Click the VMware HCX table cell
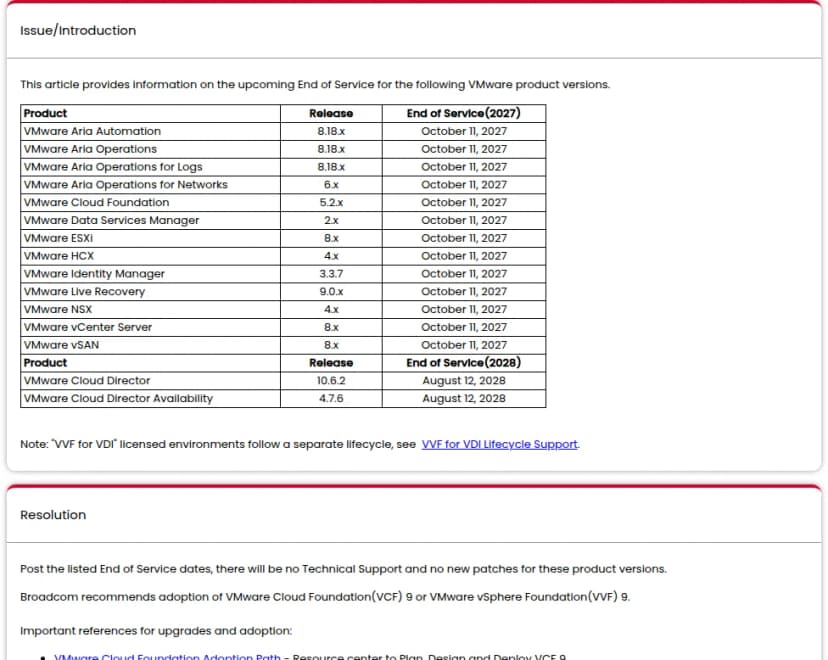828x660 pixels. pyautogui.click(x=150, y=256)
